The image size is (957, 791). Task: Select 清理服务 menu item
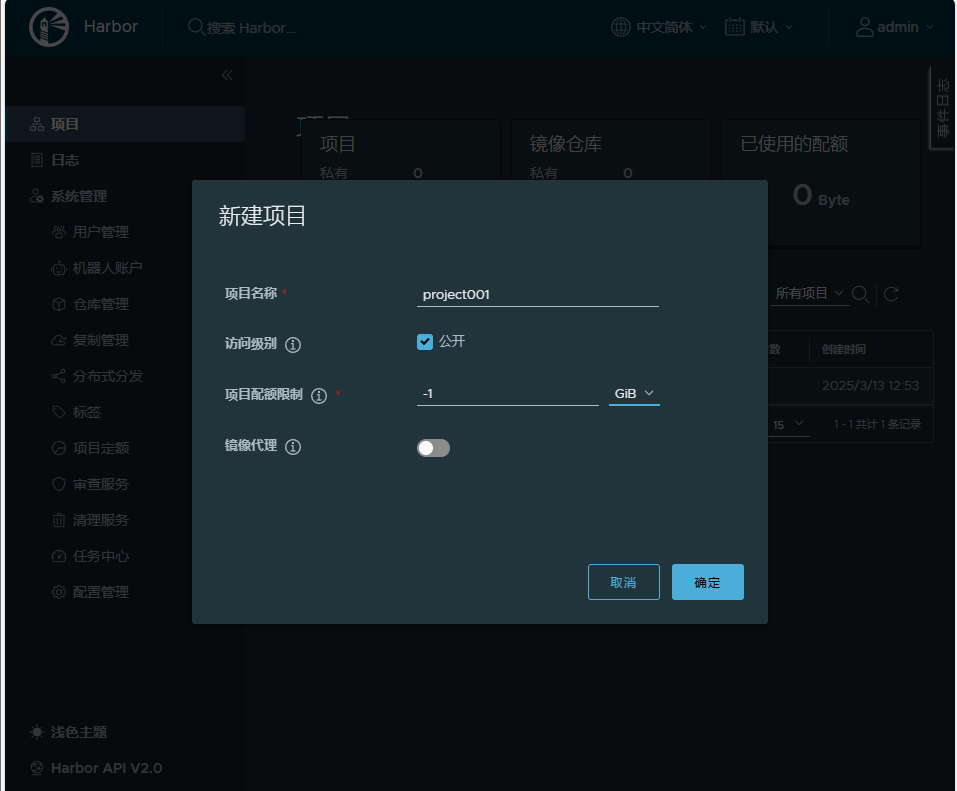click(101, 520)
